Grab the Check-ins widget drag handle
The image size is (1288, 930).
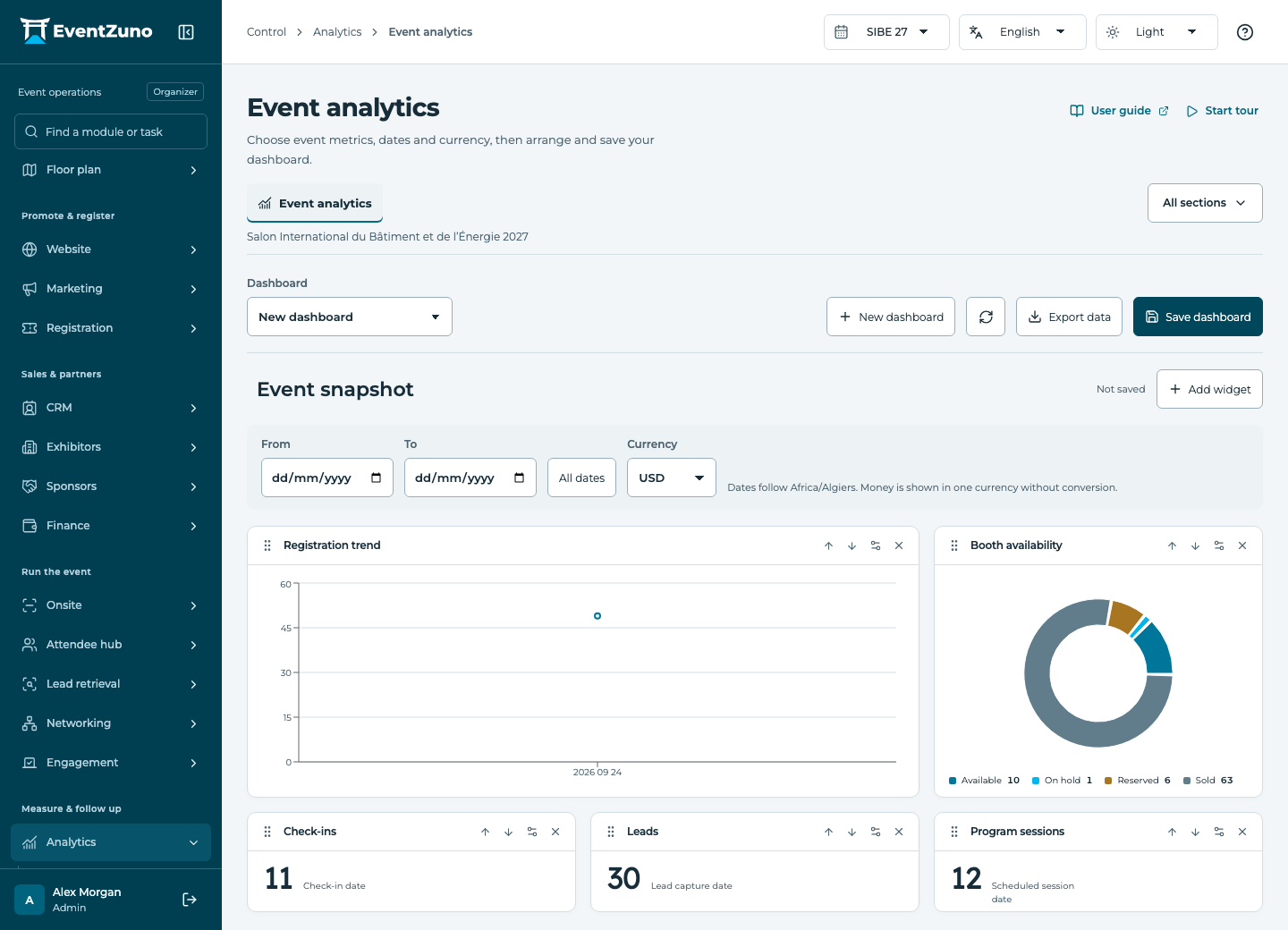pyautogui.click(x=267, y=832)
